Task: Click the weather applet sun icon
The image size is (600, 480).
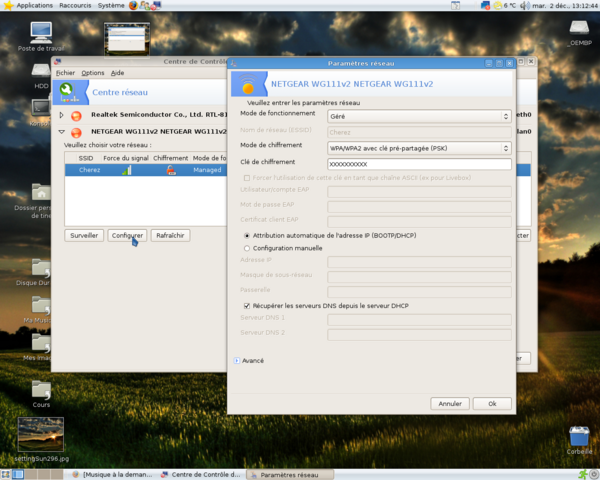Action: 497,5
